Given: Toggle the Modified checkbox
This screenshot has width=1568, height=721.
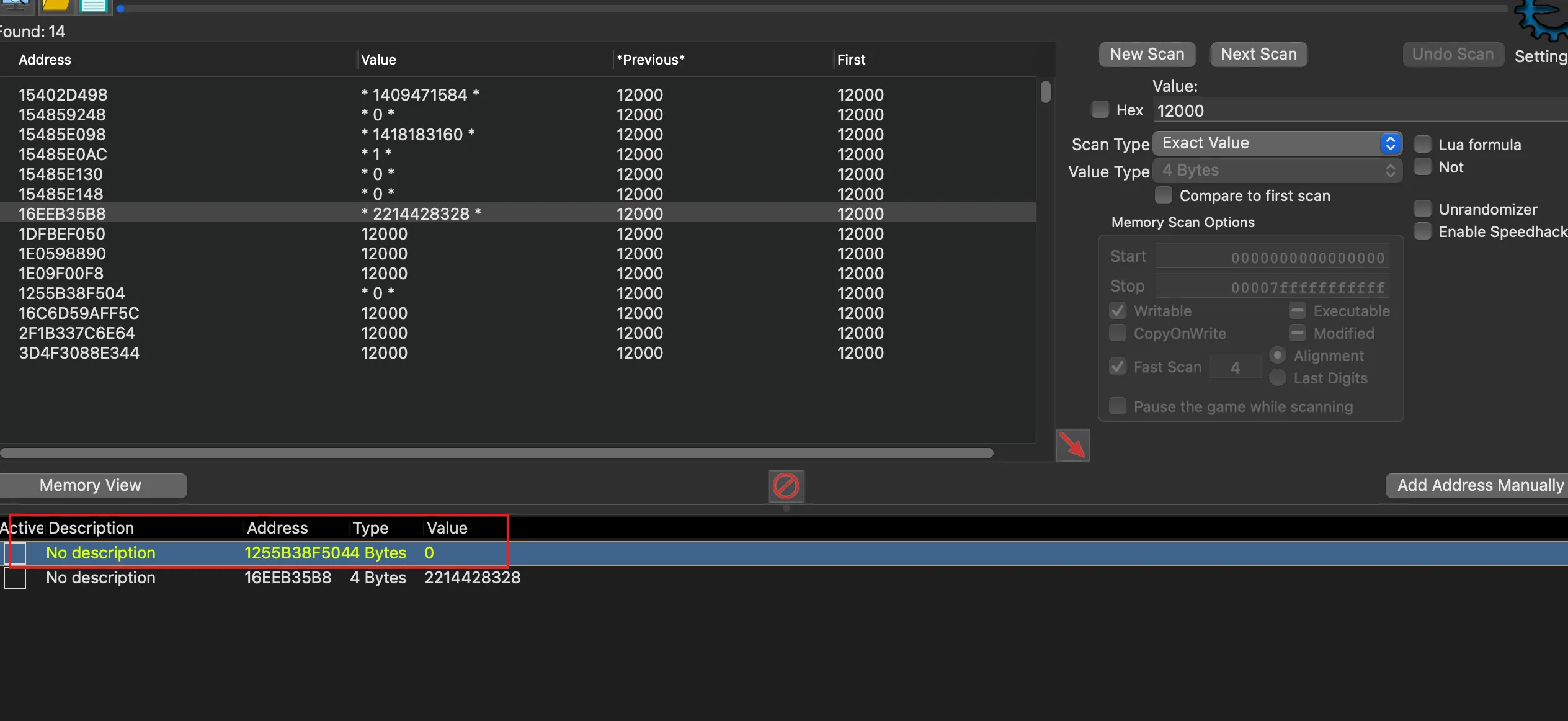Looking at the screenshot, I should [x=1298, y=333].
